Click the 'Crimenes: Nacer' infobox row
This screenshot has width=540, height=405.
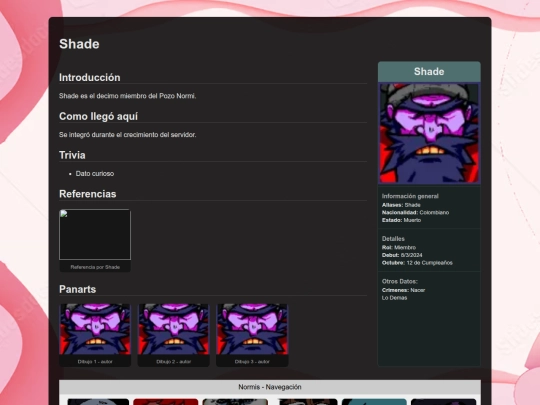click(x=403, y=290)
